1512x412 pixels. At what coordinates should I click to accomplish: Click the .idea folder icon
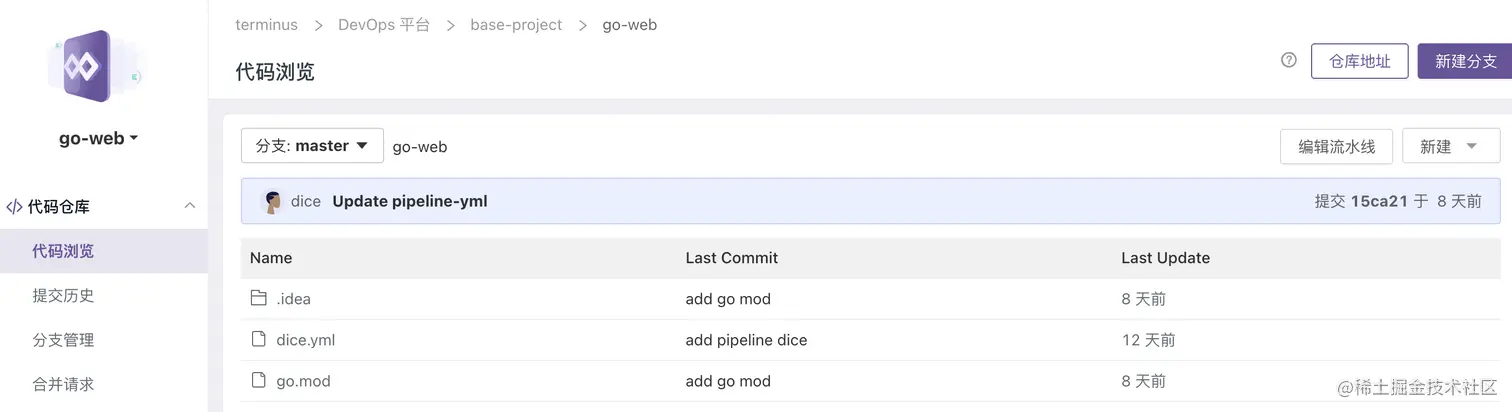click(259, 298)
